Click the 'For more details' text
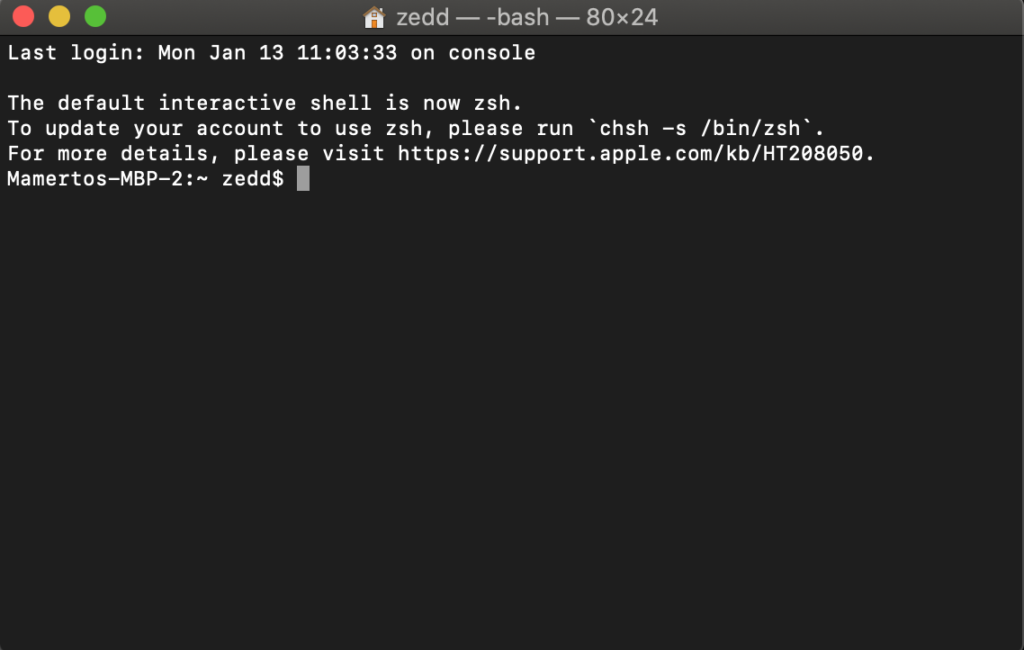Screen dimensions: 1024x650 click(108, 154)
